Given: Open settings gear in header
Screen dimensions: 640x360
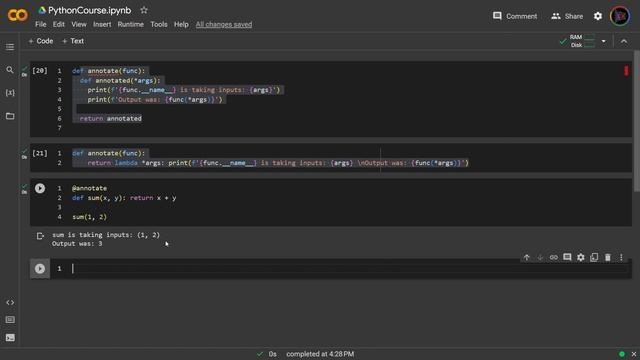Looking at the screenshot, I should (598, 16).
